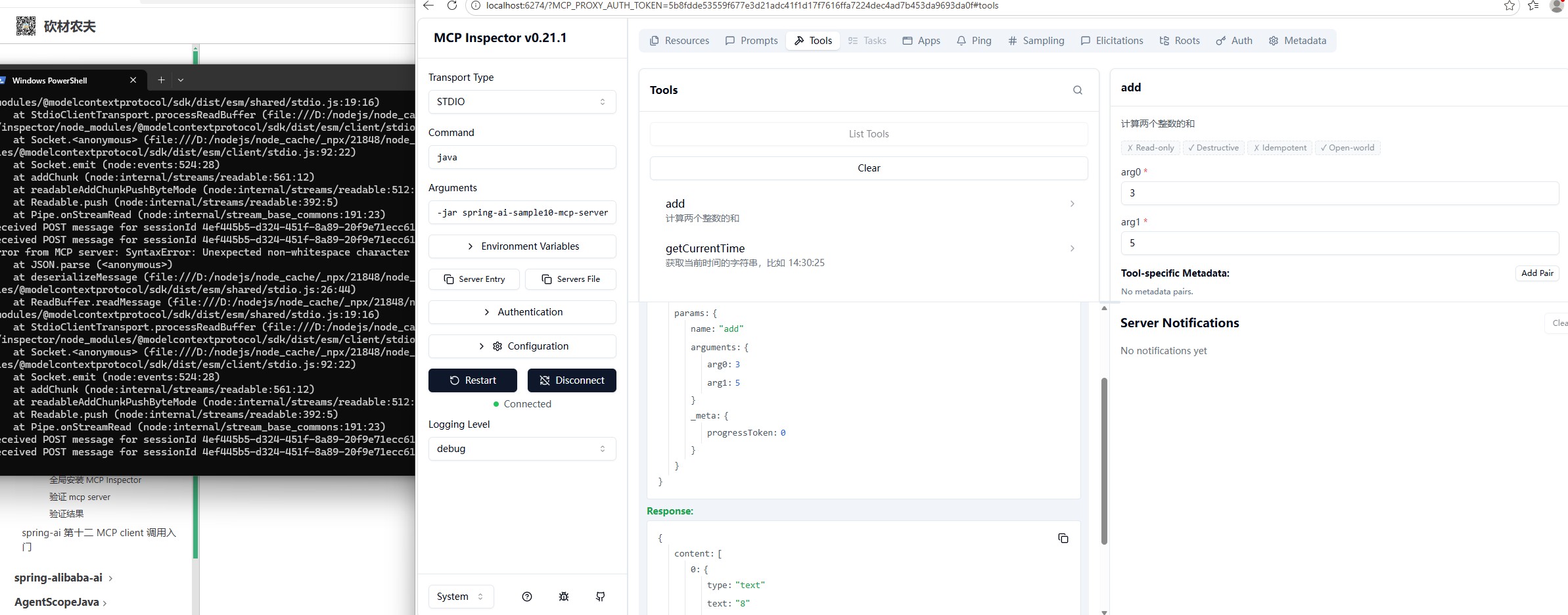Click the response panel vertical scrollbar
Image resolution: width=1568 pixels, height=615 pixels.
1104,461
